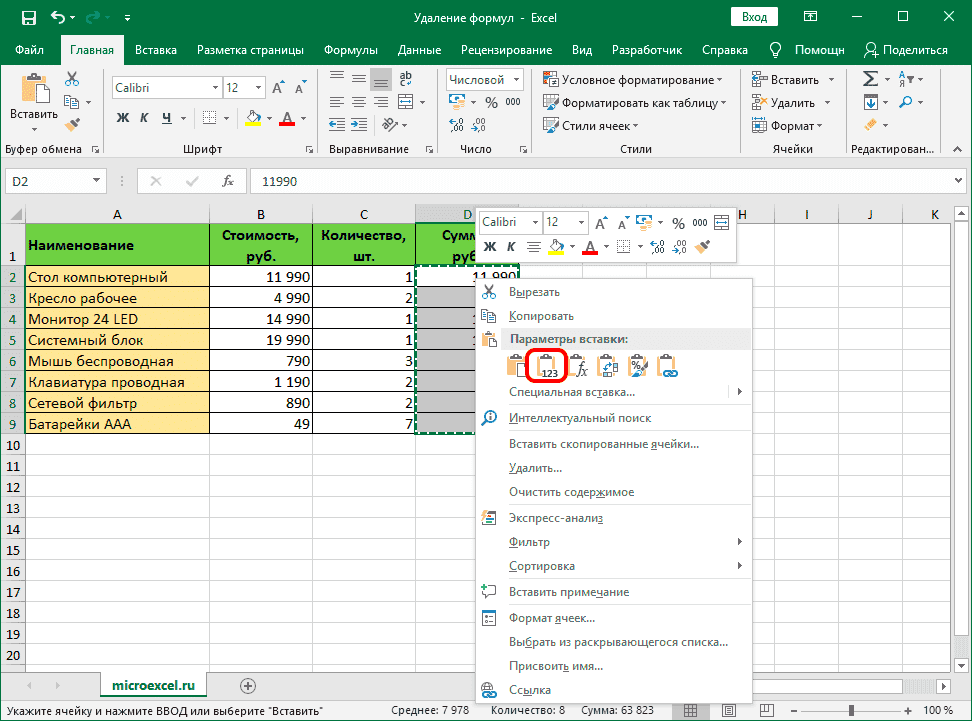Image resolution: width=972 pixels, height=721 pixels.
Task: Expand the number format dropdown 'Числовой'
Action: 516,80
